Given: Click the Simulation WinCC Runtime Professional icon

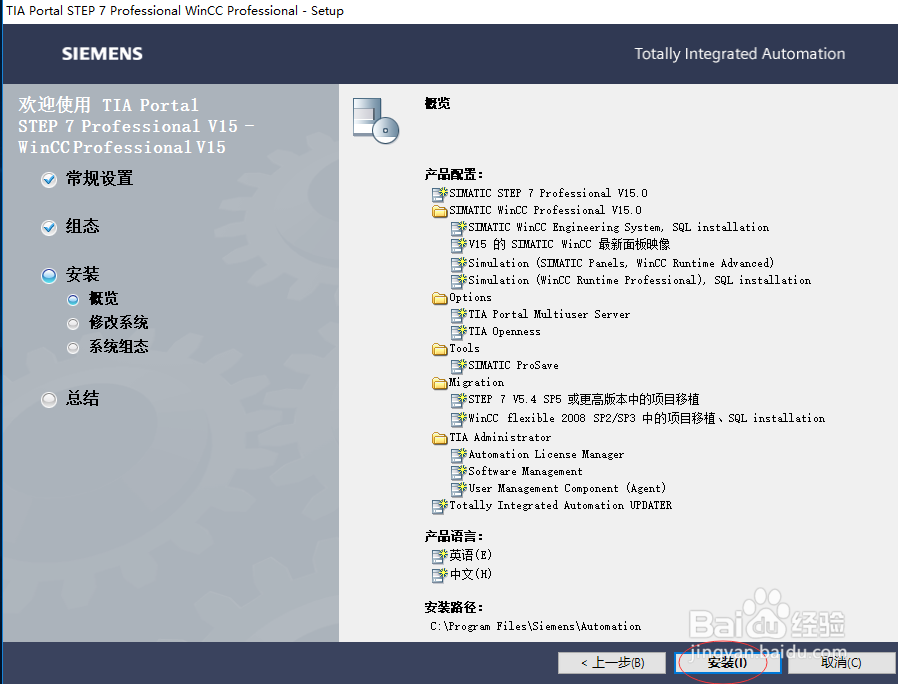Looking at the screenshot, I should pos(459,281).
